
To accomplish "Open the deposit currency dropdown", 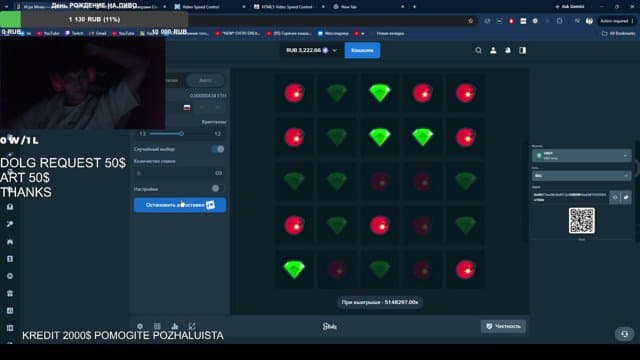I will click(581, 156).
